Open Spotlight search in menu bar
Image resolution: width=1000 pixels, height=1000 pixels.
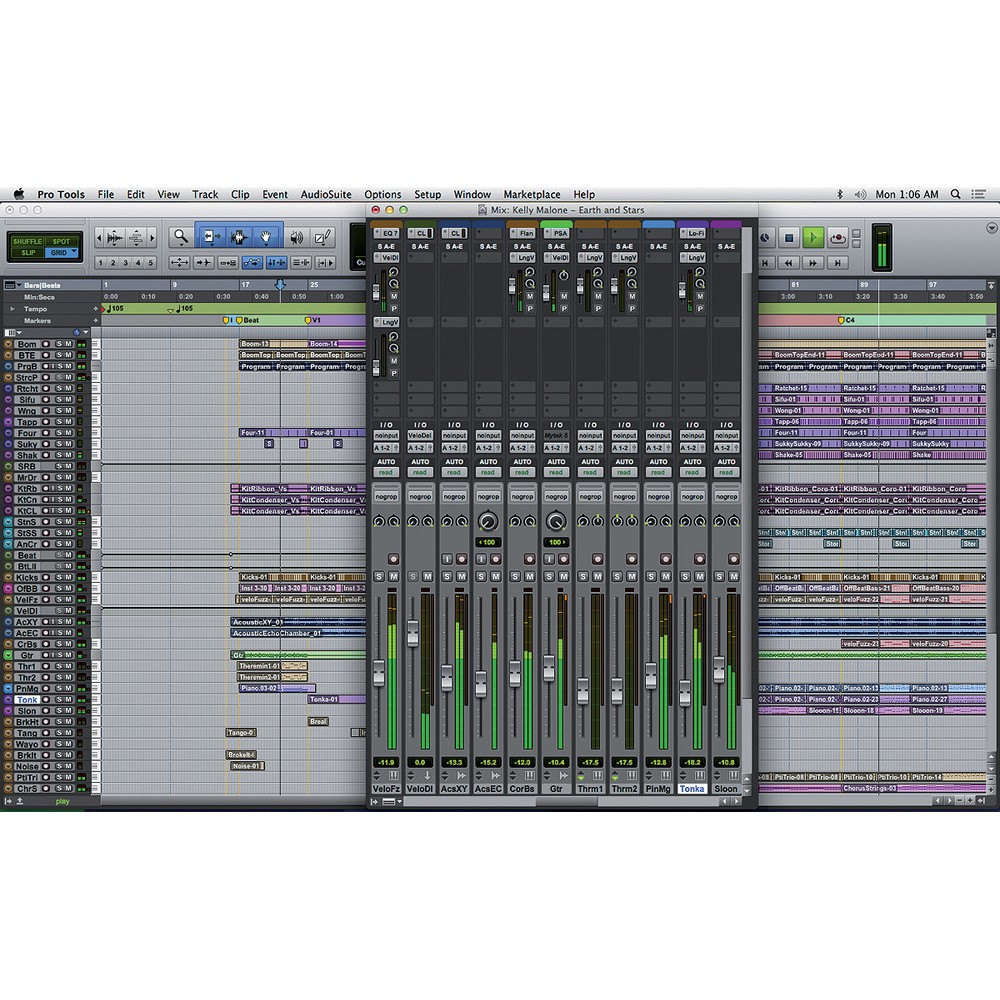point(955,194)
